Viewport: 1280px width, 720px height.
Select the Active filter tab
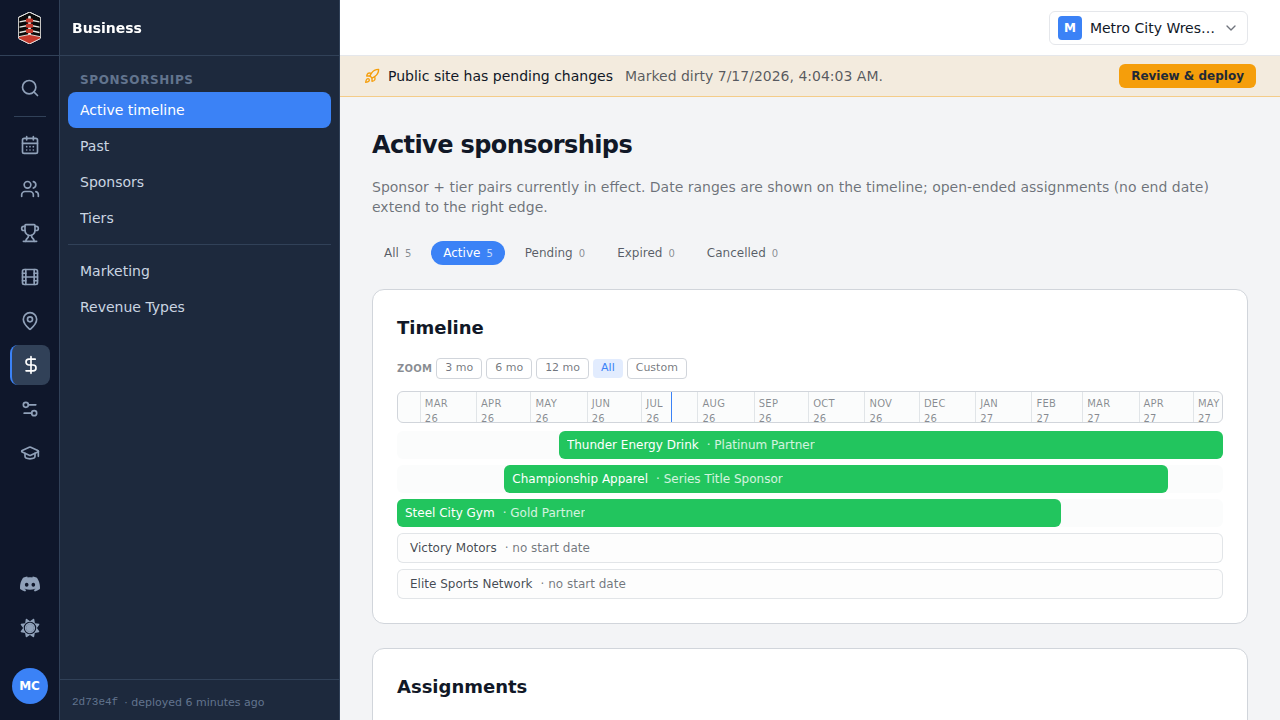pyautogui.click(x=468, y=253)
